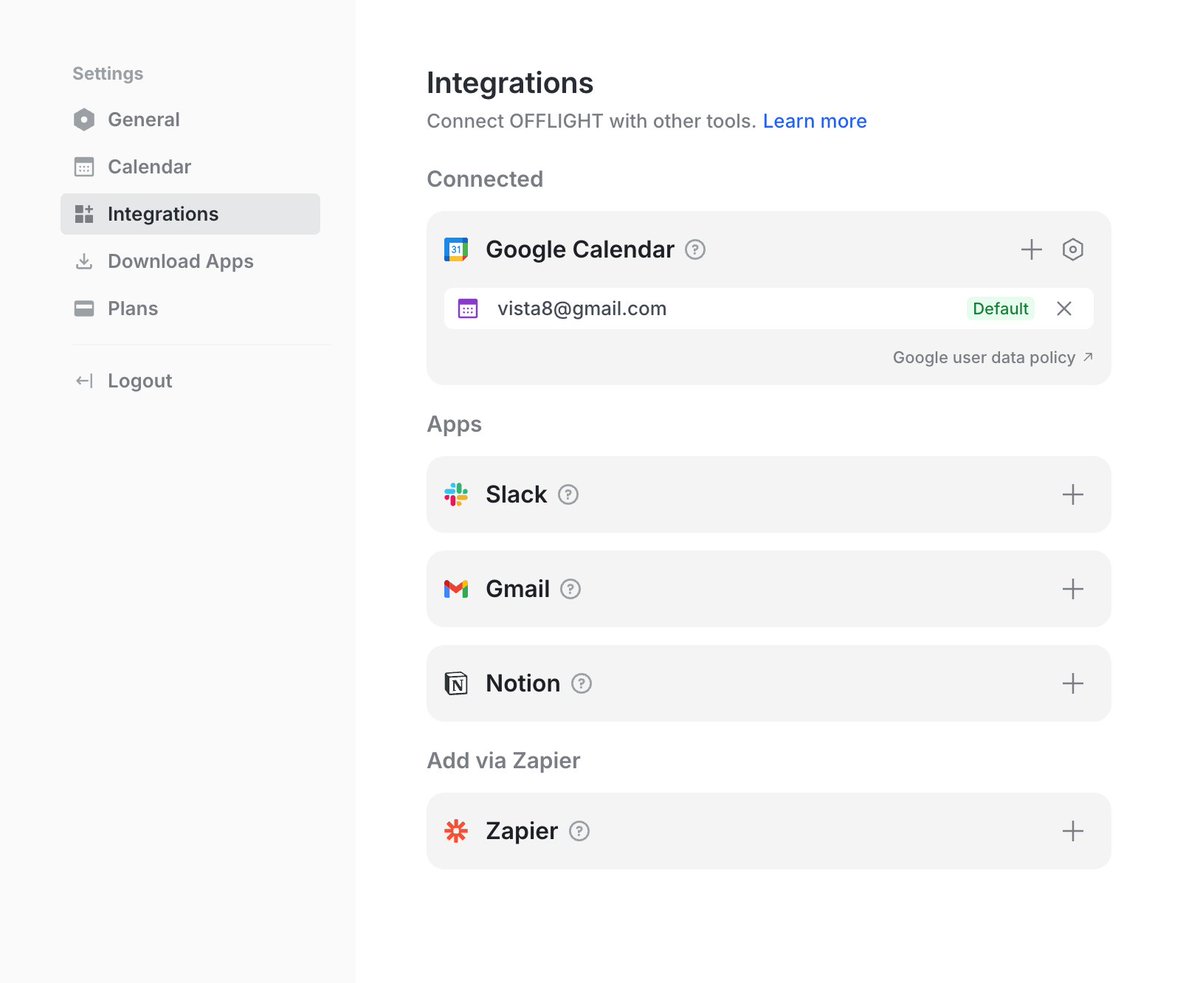The width and height of the screenshot is (1200, 983).
Task: Click the Zapier help question mark
Action: click(x=579, y=831)
